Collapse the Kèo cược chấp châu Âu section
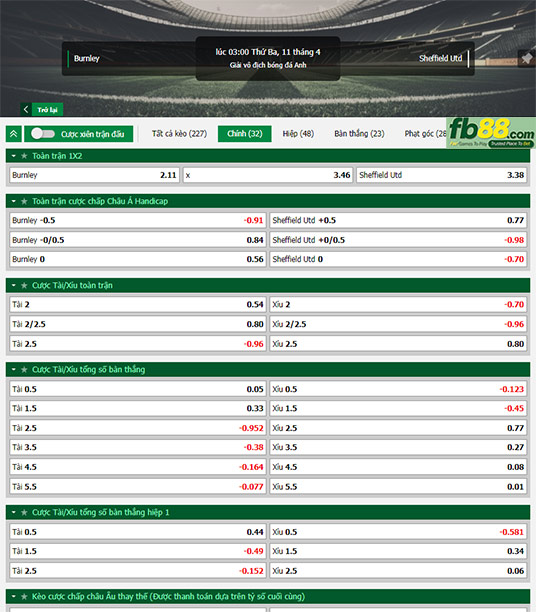Viewport: 536px width, 612px height. 14,597
